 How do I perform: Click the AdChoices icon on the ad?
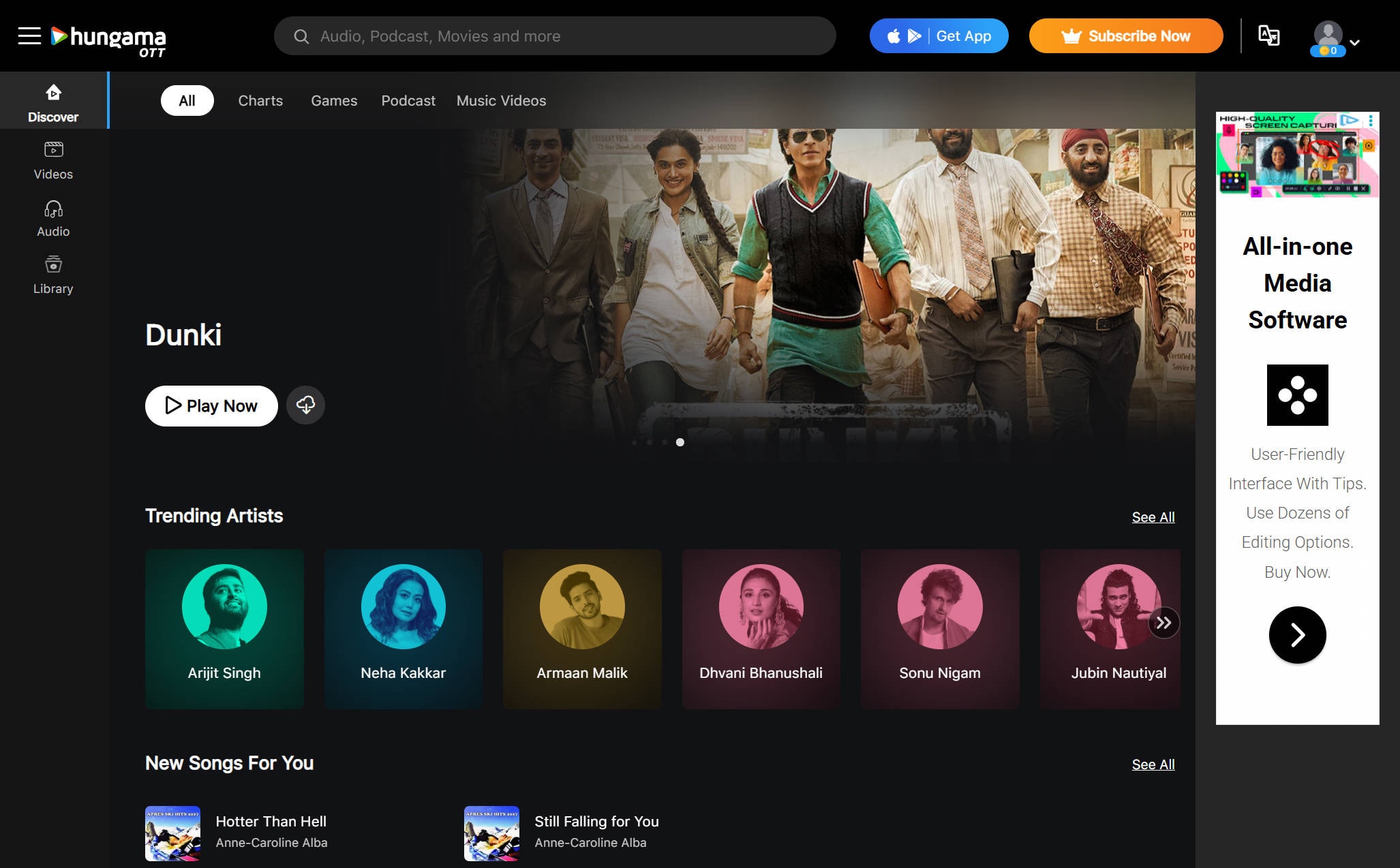pos(1348,120)
